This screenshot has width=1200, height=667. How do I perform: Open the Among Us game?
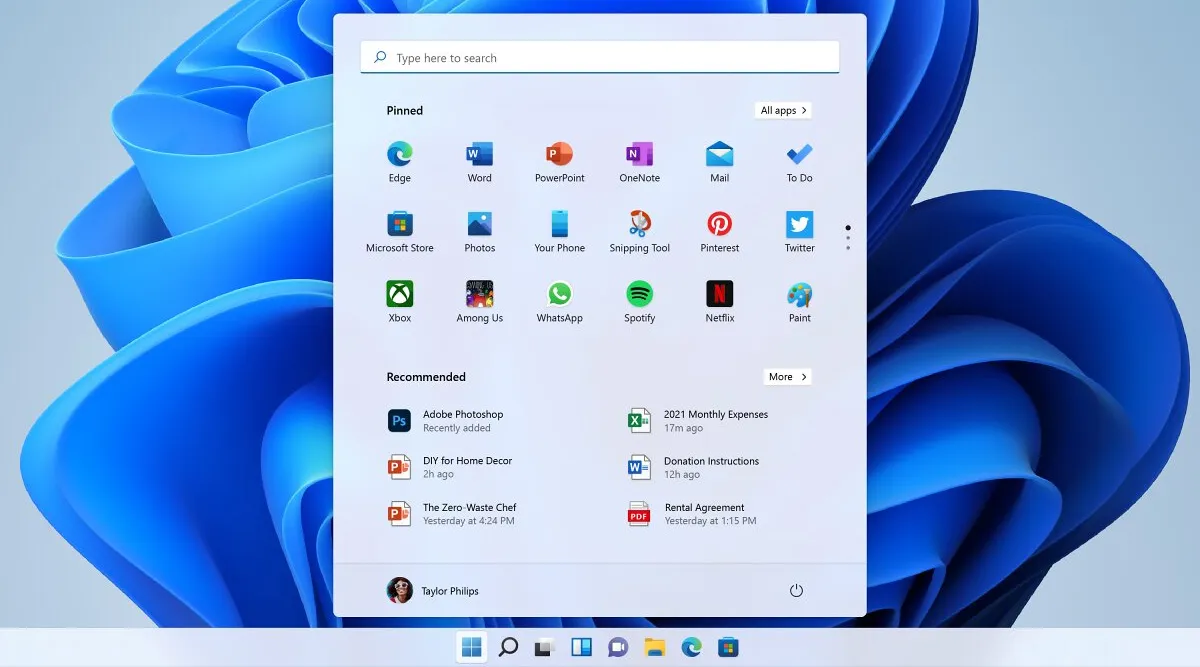coord(480,302)
